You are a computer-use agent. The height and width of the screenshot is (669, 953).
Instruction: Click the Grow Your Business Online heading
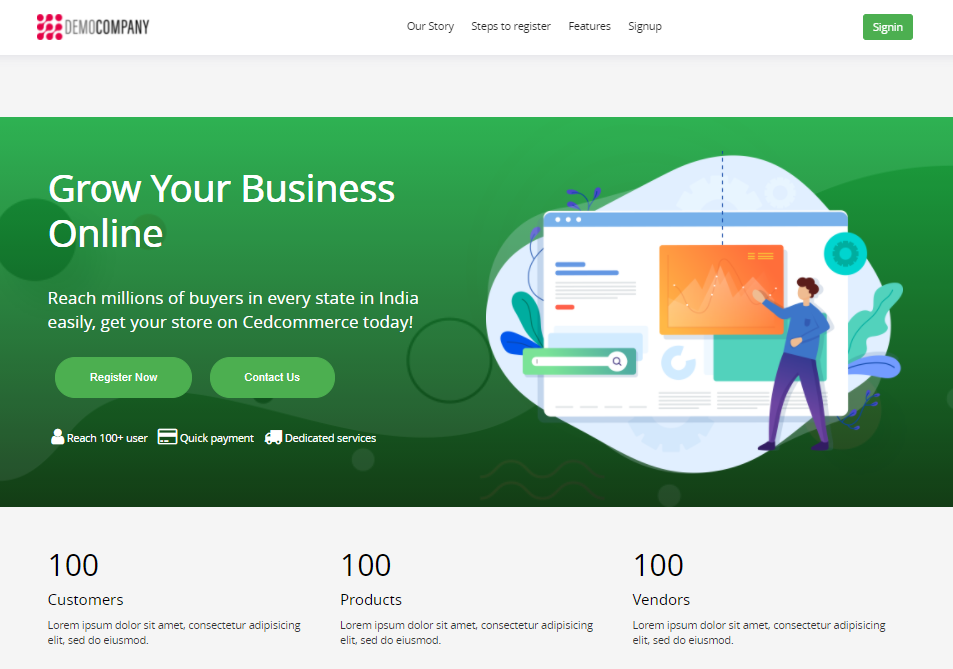click(x=221, y=211)
